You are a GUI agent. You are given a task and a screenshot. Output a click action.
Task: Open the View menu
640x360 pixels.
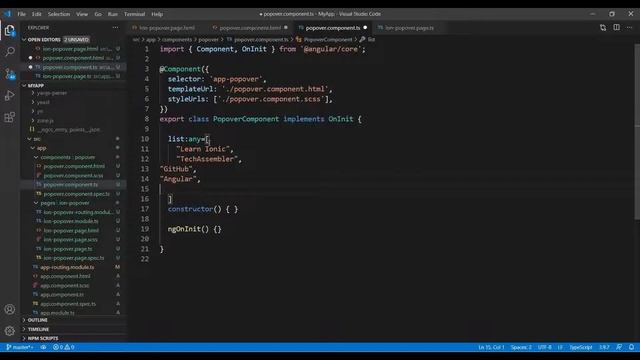pyautogui.click(x=82, y=14)
